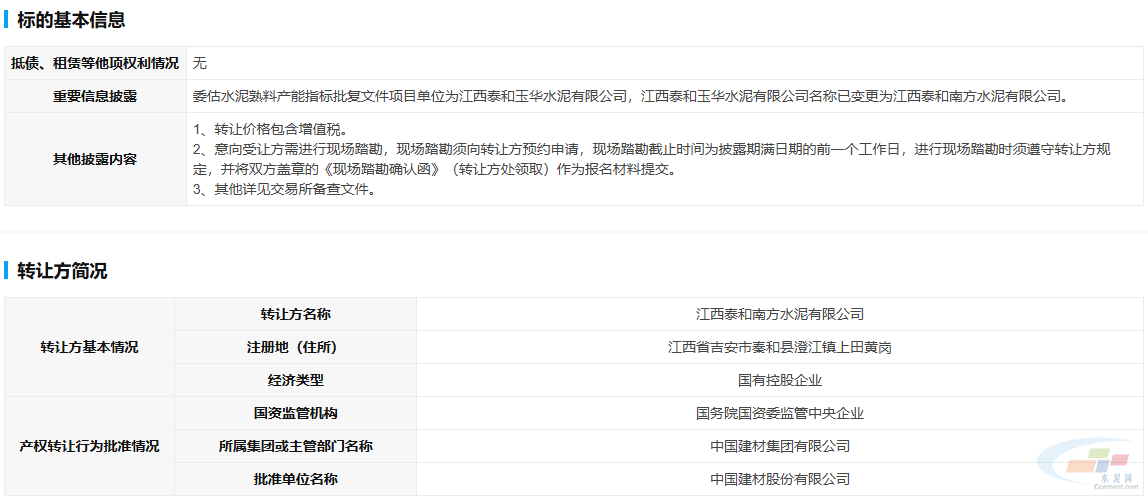Click the blue bar beside 标的基本信息 heading
This screenshot has height=499, width=1148.
click(7, 19)
